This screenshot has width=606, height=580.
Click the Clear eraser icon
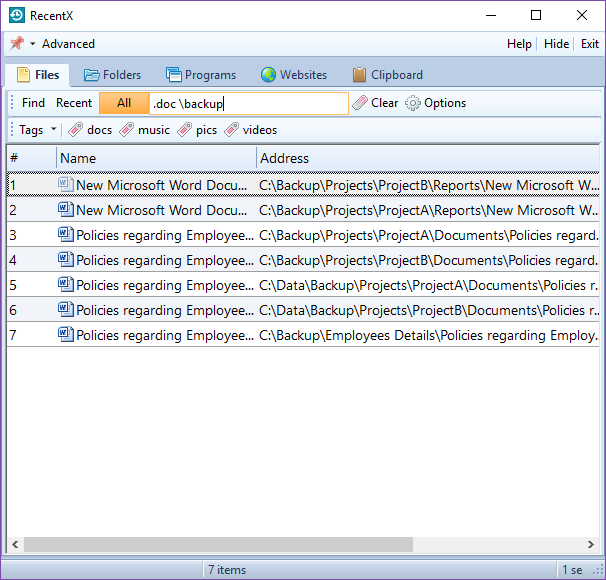point(360,103)
